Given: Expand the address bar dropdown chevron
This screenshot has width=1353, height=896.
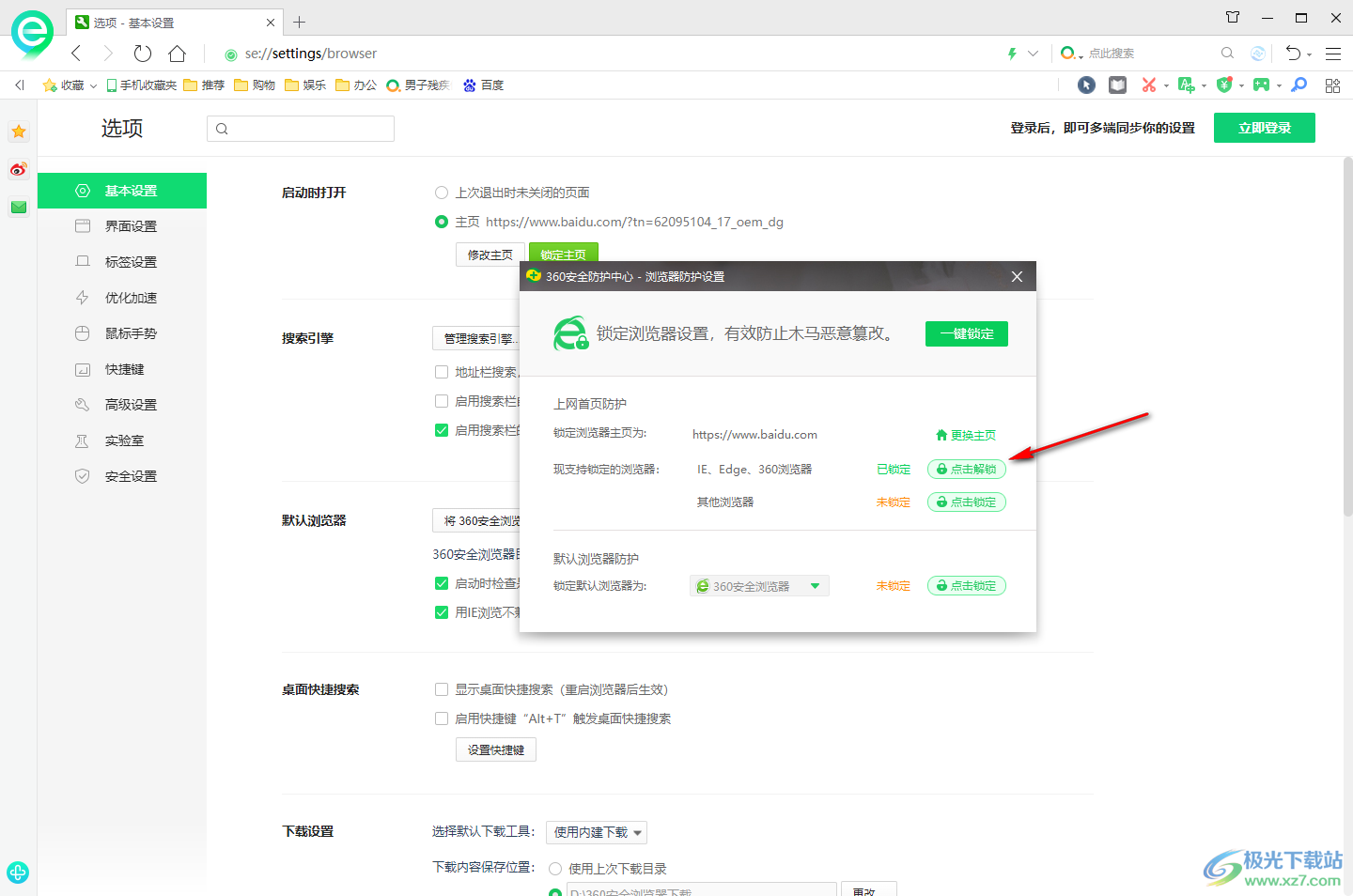Looking at the screenshot, I should click(x=1034, y=54).
